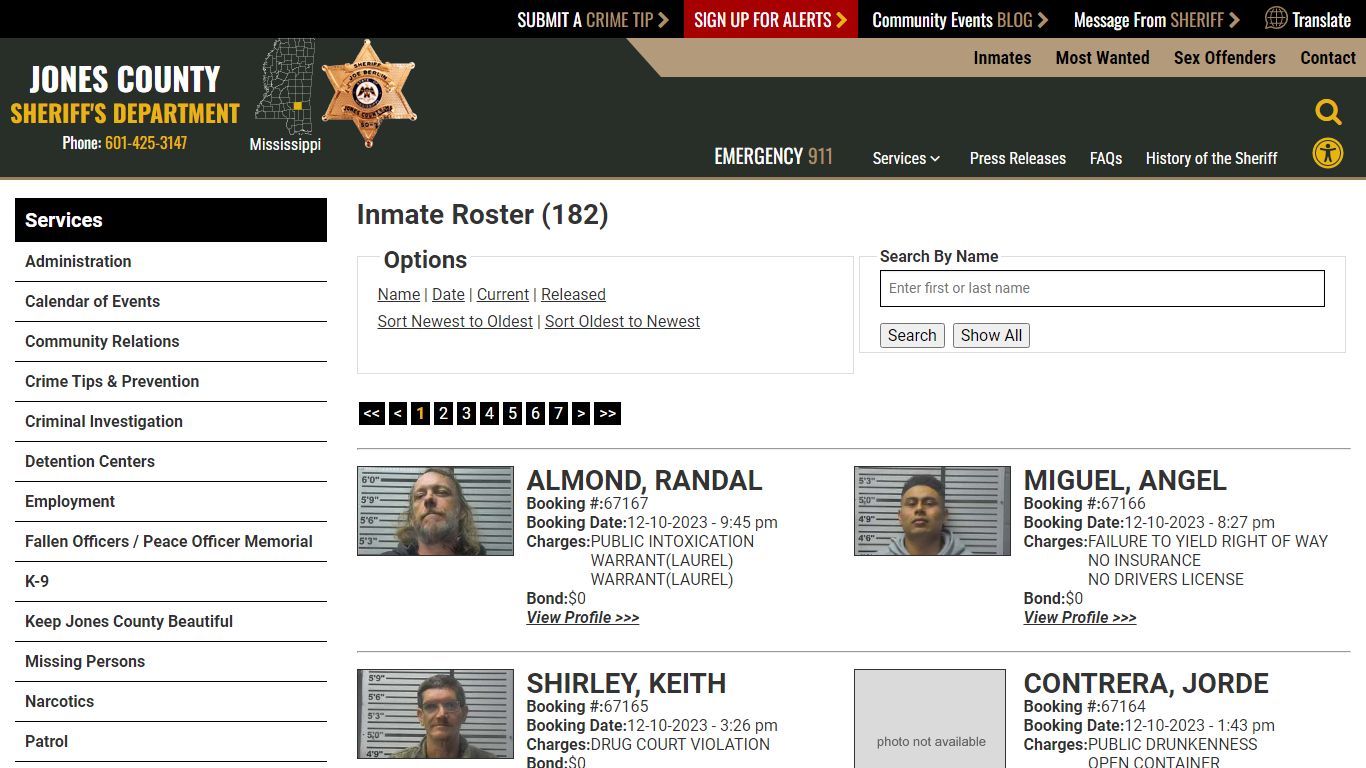Click the Show All button
The height and width of the screenshot is (768, 1366).
[991, 336]
